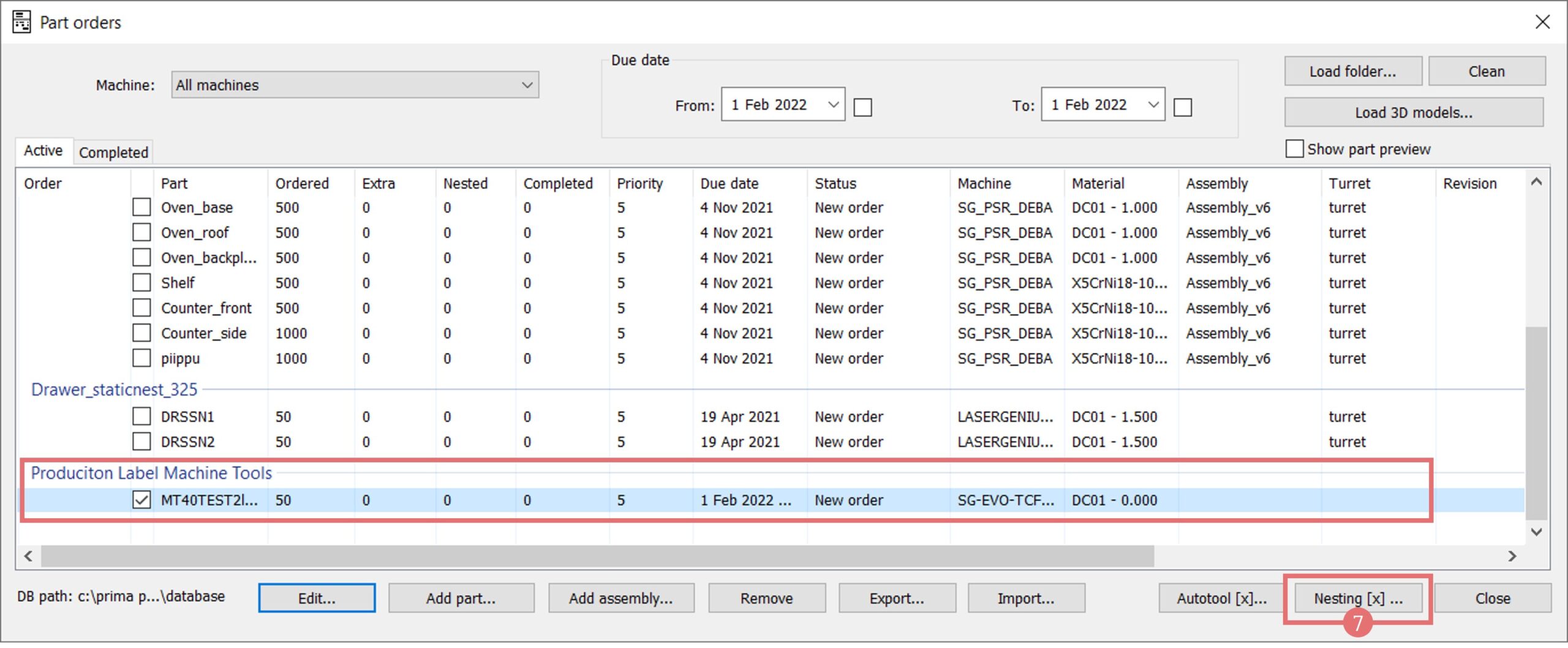1568x648 pixels.
Task: Select the Active tab
Action: pos(43,151)
